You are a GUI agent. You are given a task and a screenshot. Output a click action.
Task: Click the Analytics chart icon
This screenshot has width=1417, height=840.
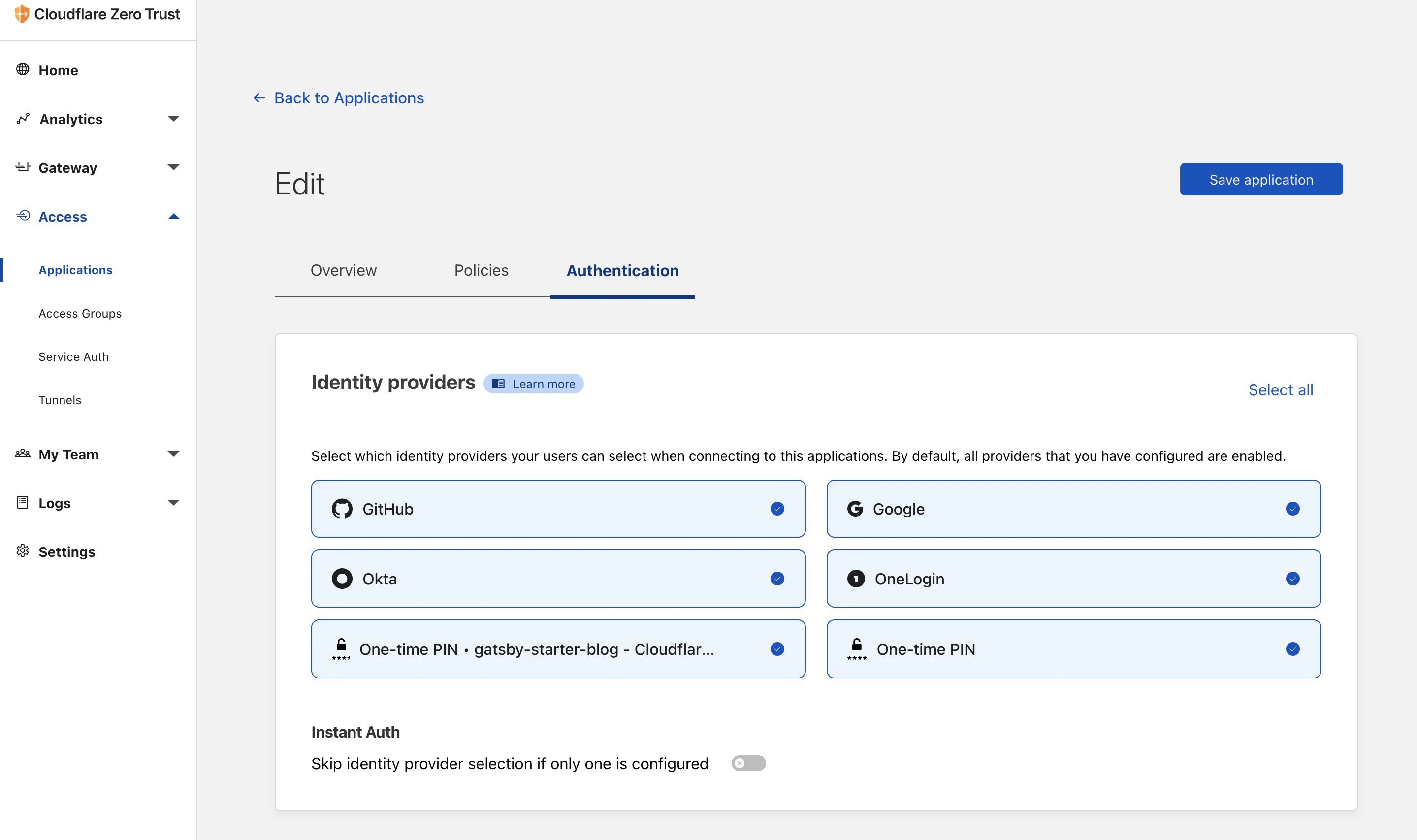pos(23,118)
